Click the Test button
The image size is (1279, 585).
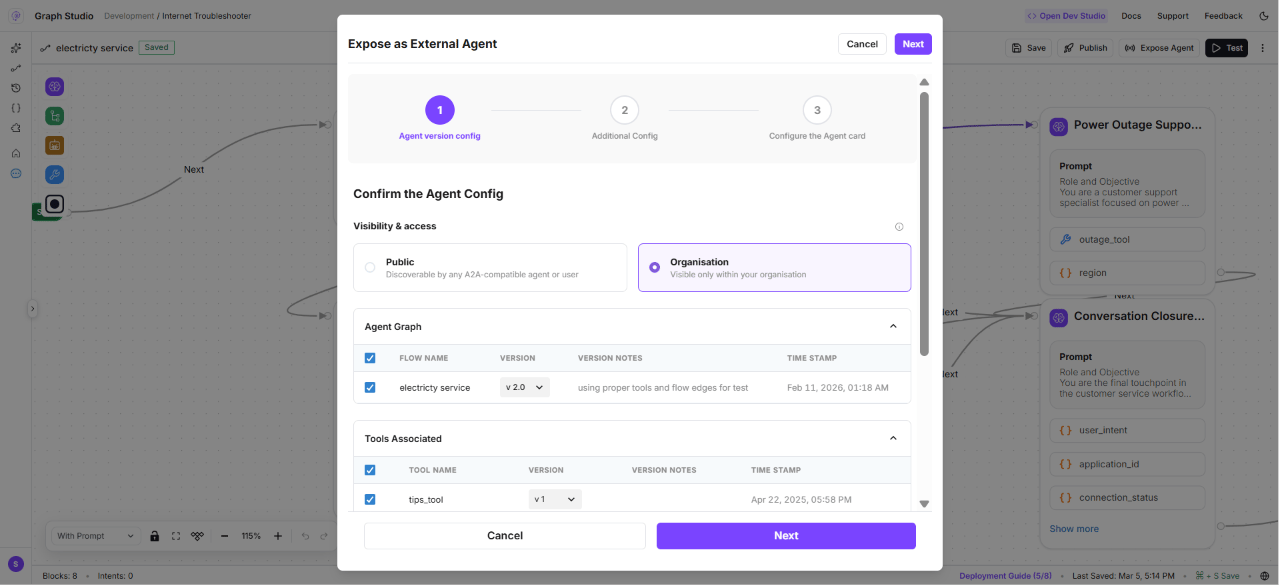click(x=1226, y=48)
